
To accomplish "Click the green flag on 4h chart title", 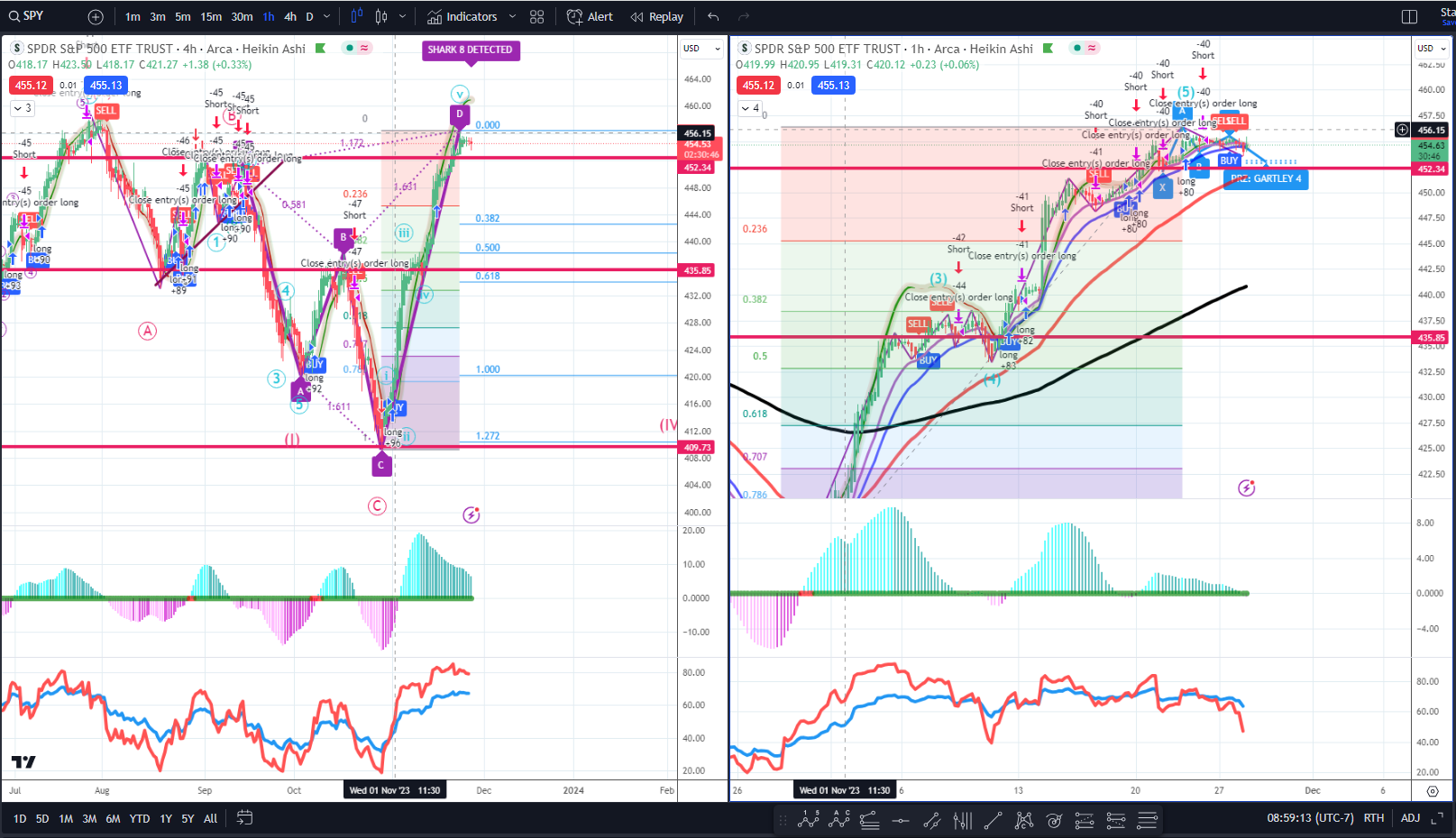I will pyautogui.click(x=320, y=49).
